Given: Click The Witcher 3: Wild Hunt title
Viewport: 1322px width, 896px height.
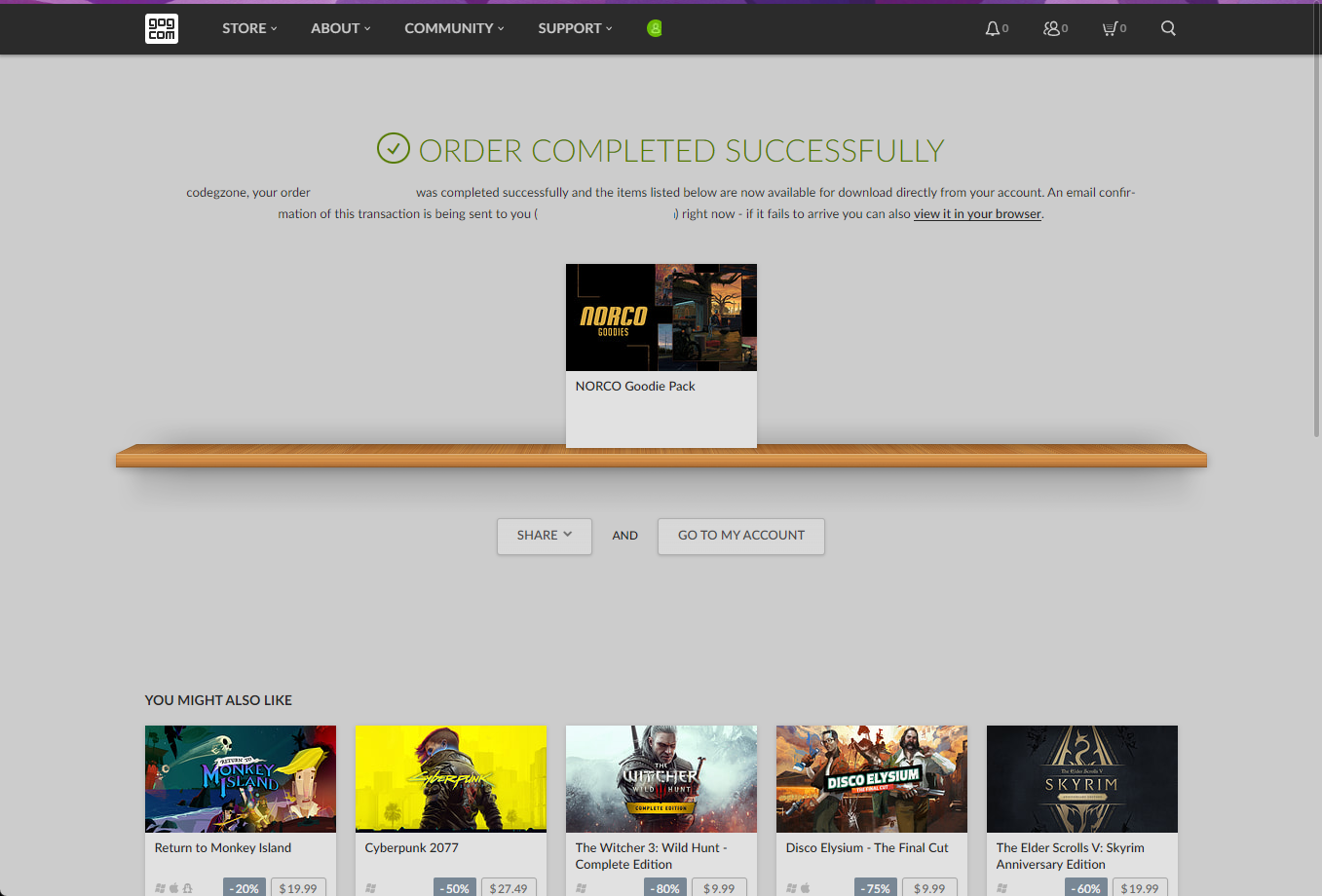Looking at the screenshot, I should (652, 856).
